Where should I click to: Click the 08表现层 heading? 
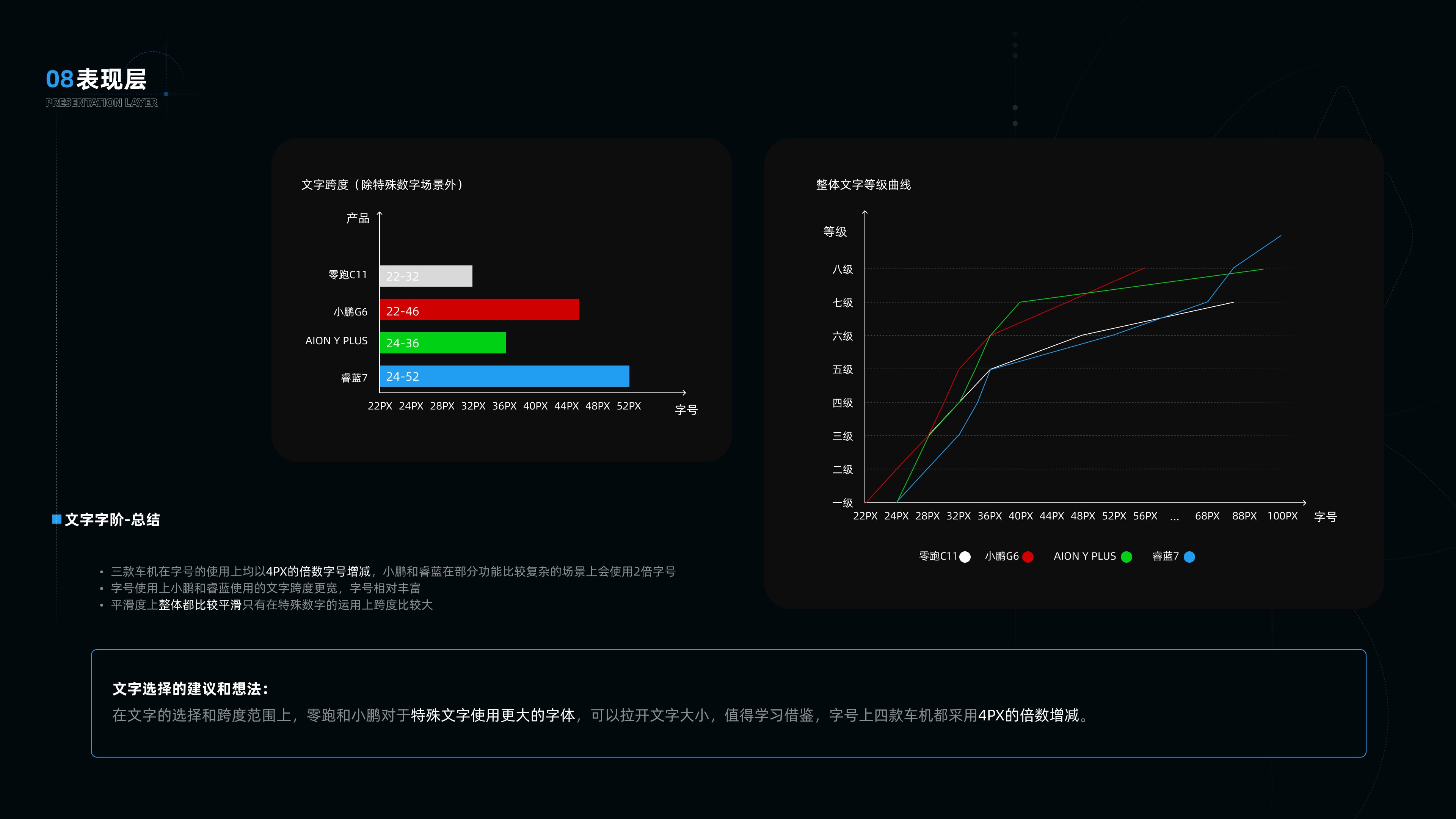pos(96,79)
